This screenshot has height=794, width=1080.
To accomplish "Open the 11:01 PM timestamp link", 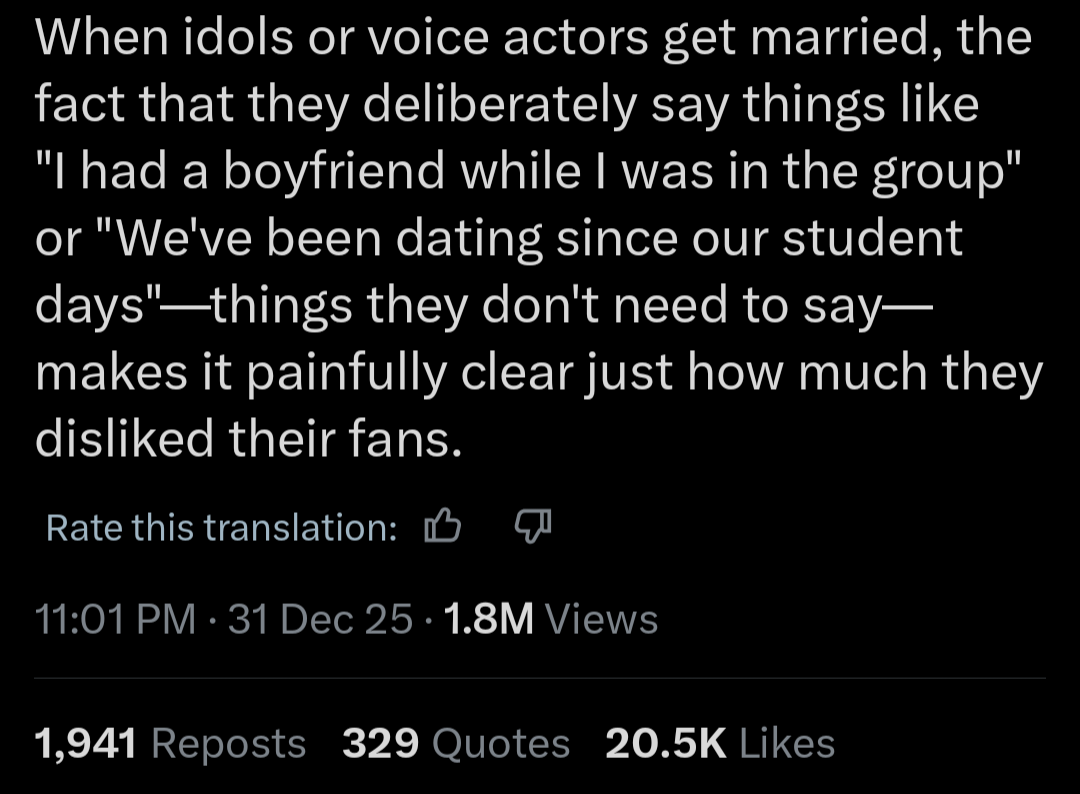I will coord(115,620).
